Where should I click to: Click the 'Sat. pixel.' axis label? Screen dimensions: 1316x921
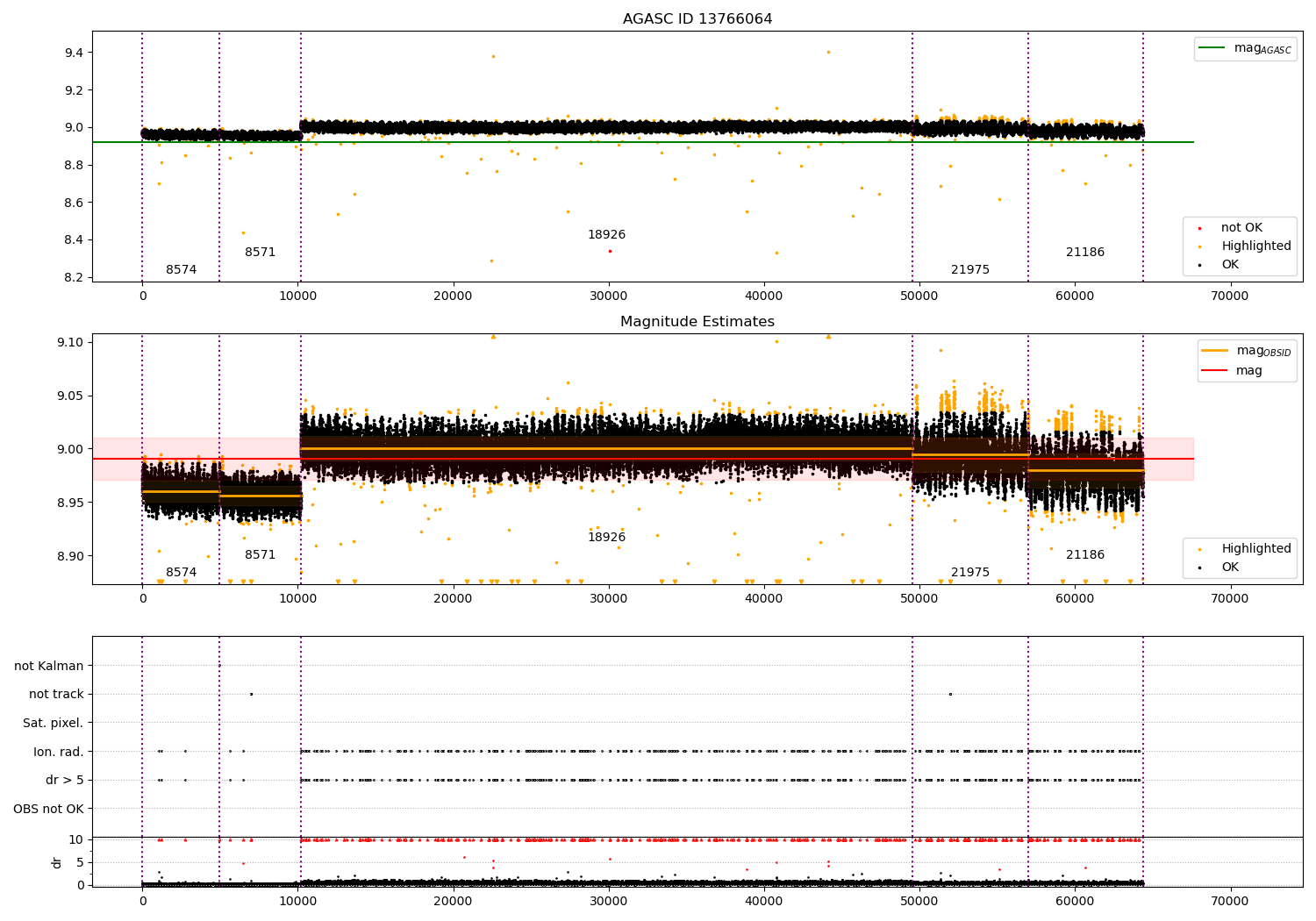pyautogui.click(x=54, y=724)
